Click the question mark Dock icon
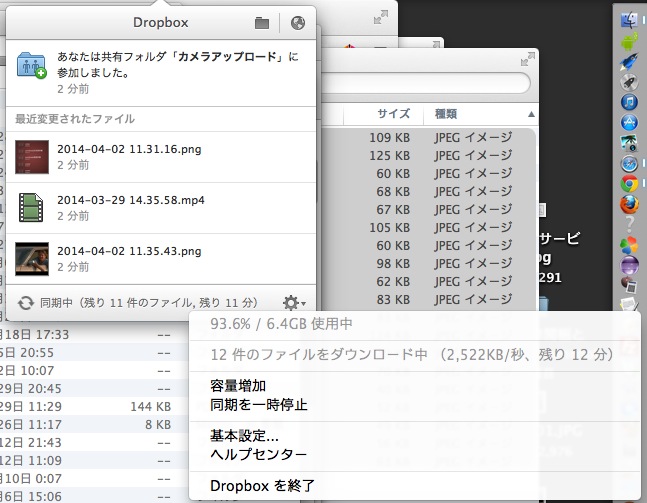The height and width of the screenshot is (503, 647). pos(629,225)
